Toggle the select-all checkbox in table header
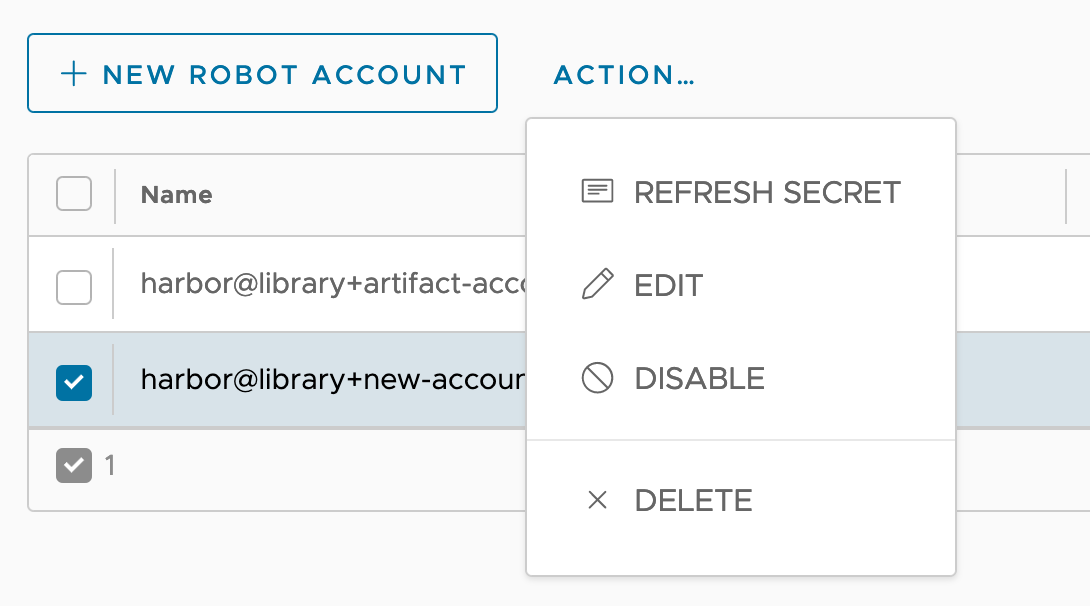The width and height of the screenshot is (1090, 606). [x=74, y=194]
